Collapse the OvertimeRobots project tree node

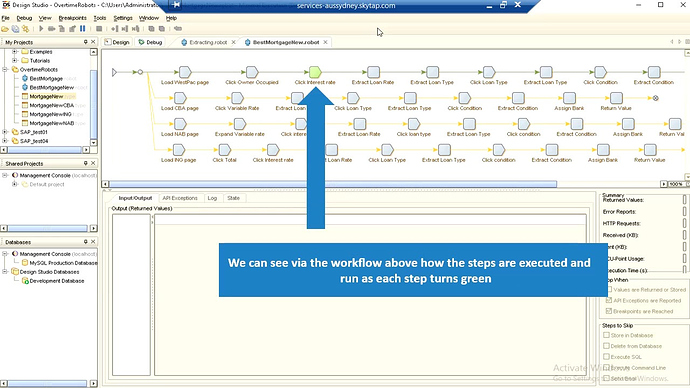click(5, 70)
